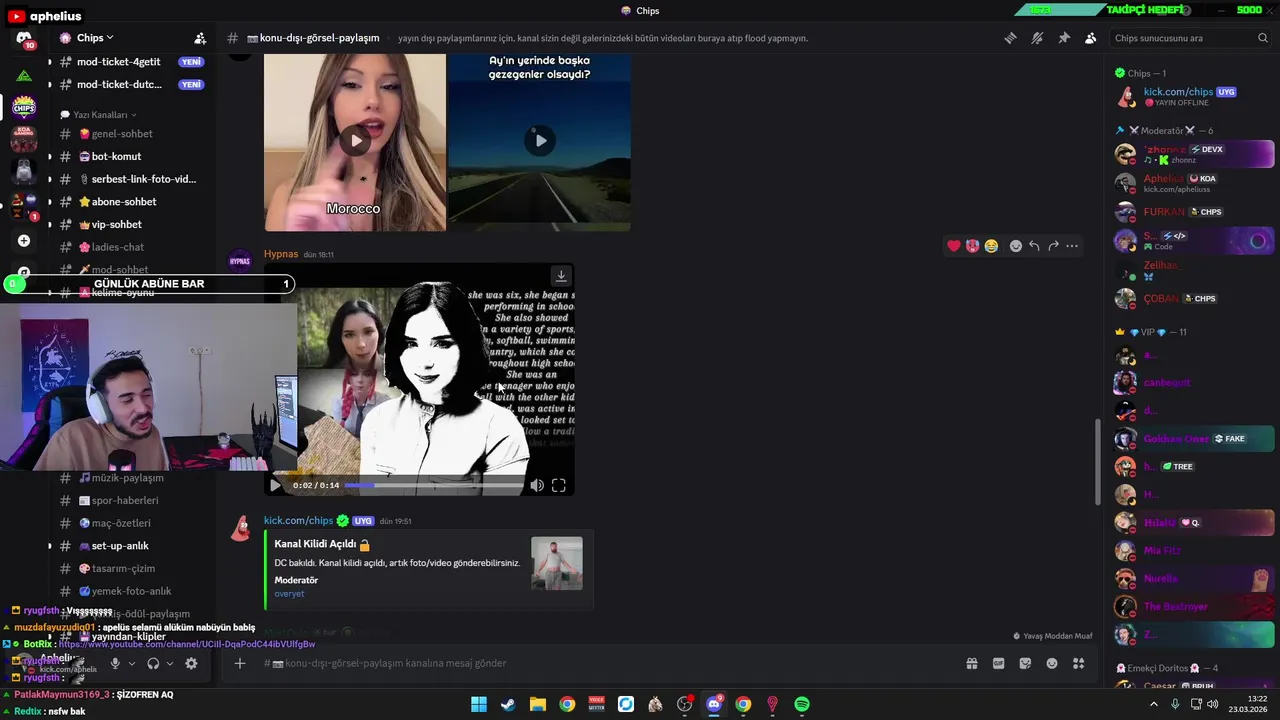Open more options dots on Hypnas message
Screen dimensions: 1280x720
click(x=1072, y=246)
